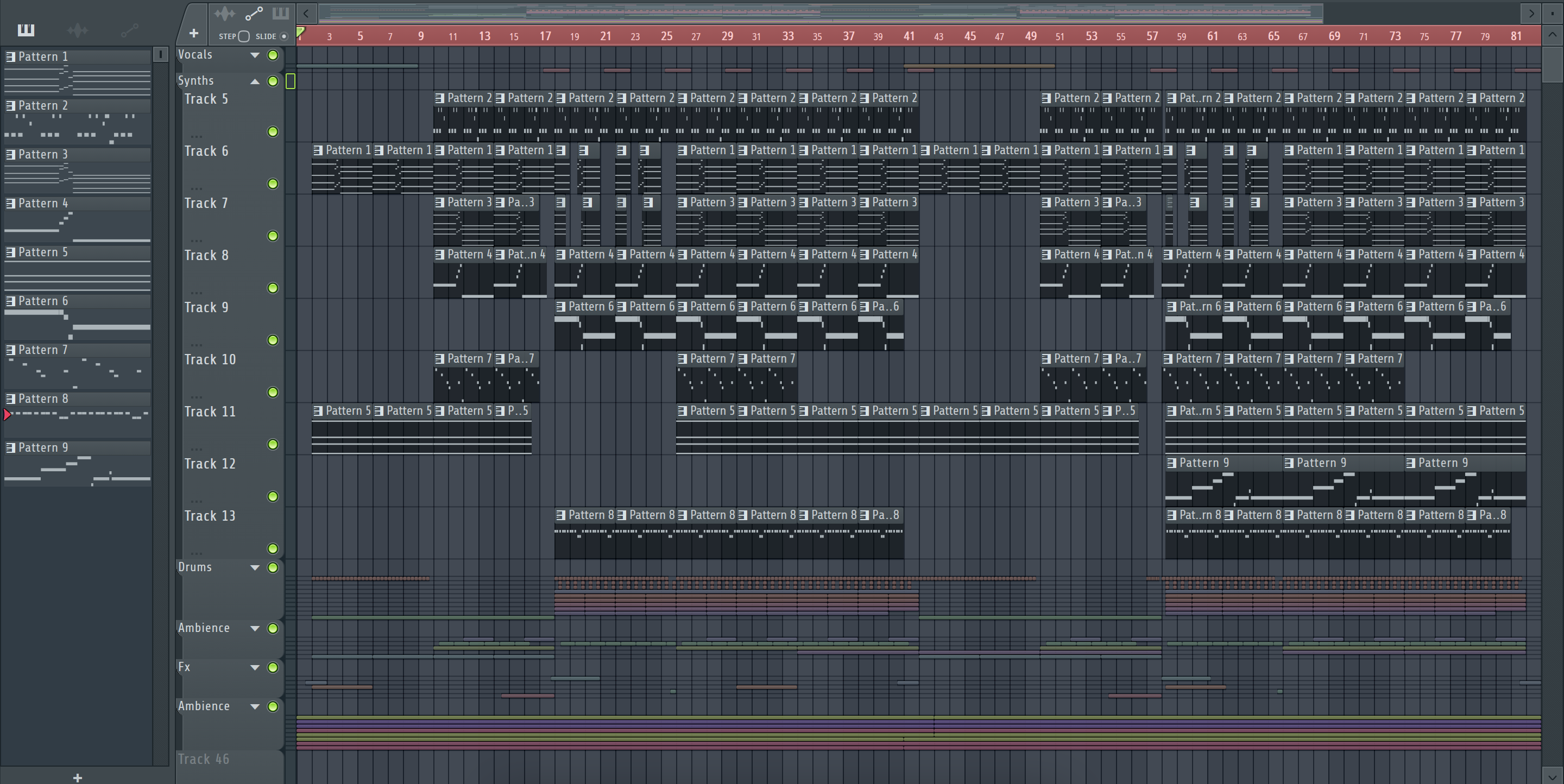Image resolution: width=1564 pixels, height=784 pixels.
Task: Click bar 17 on the timeline ruler
Action: tap(545, 36)
